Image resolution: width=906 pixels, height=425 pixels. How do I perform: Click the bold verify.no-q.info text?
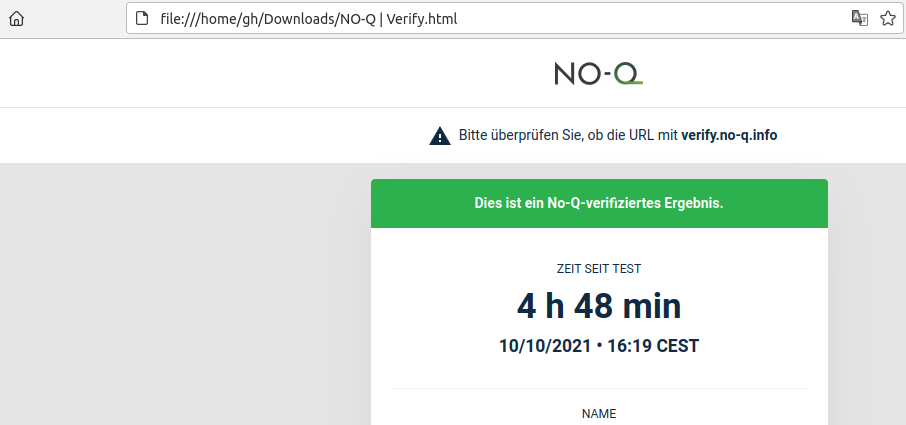[x=729, y=136]
